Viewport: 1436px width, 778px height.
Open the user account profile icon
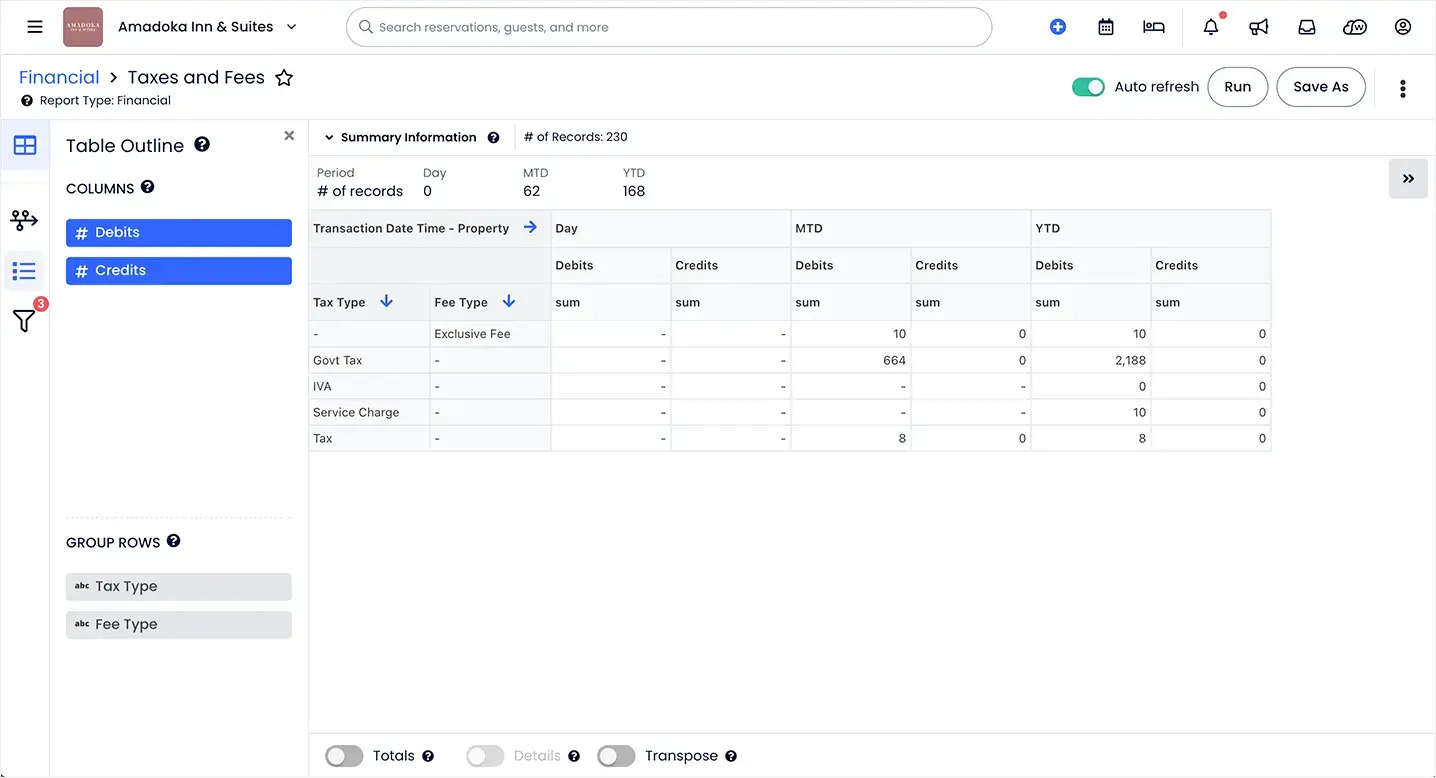click(1403, 27)
